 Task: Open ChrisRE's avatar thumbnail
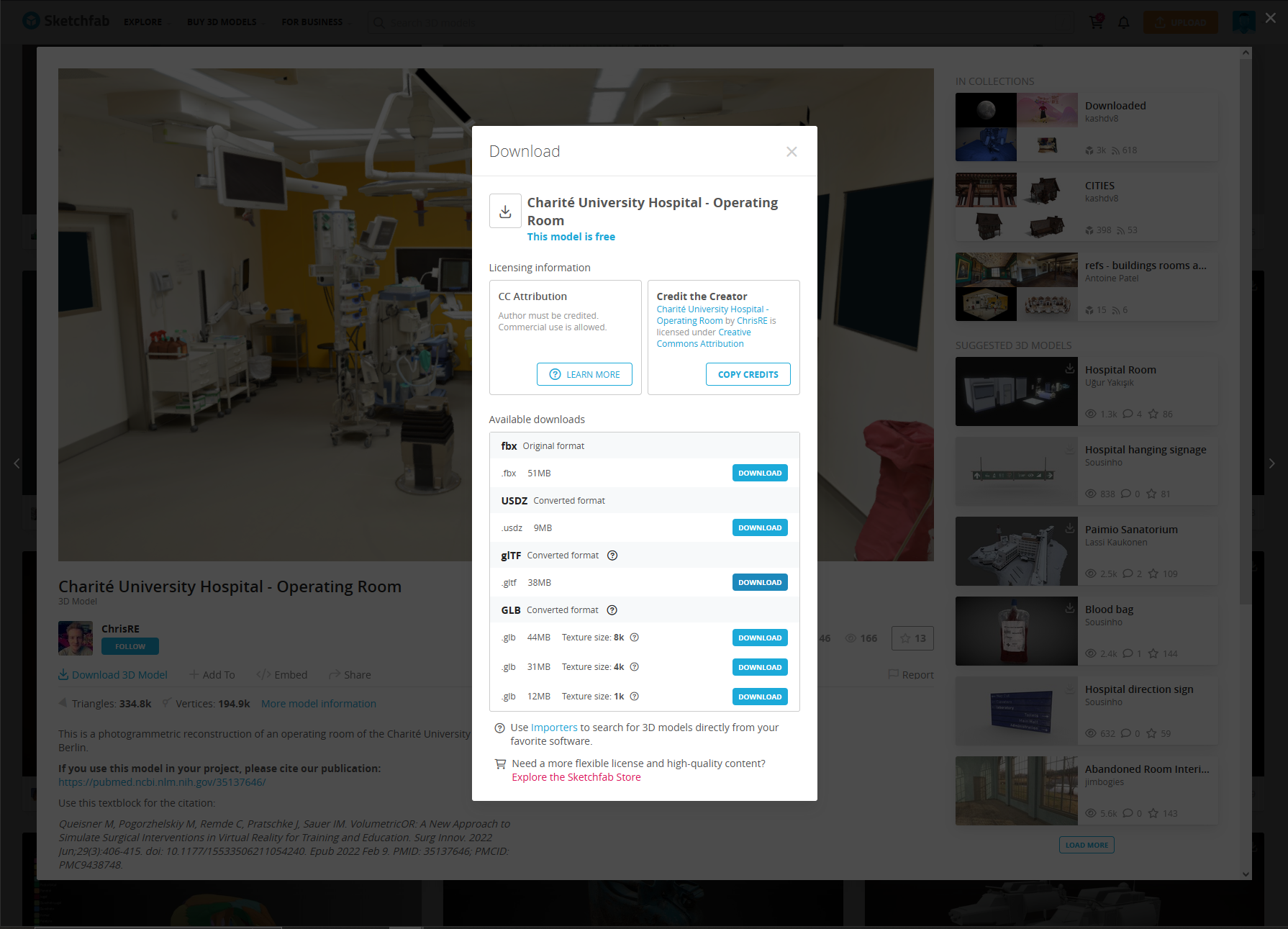76,638
